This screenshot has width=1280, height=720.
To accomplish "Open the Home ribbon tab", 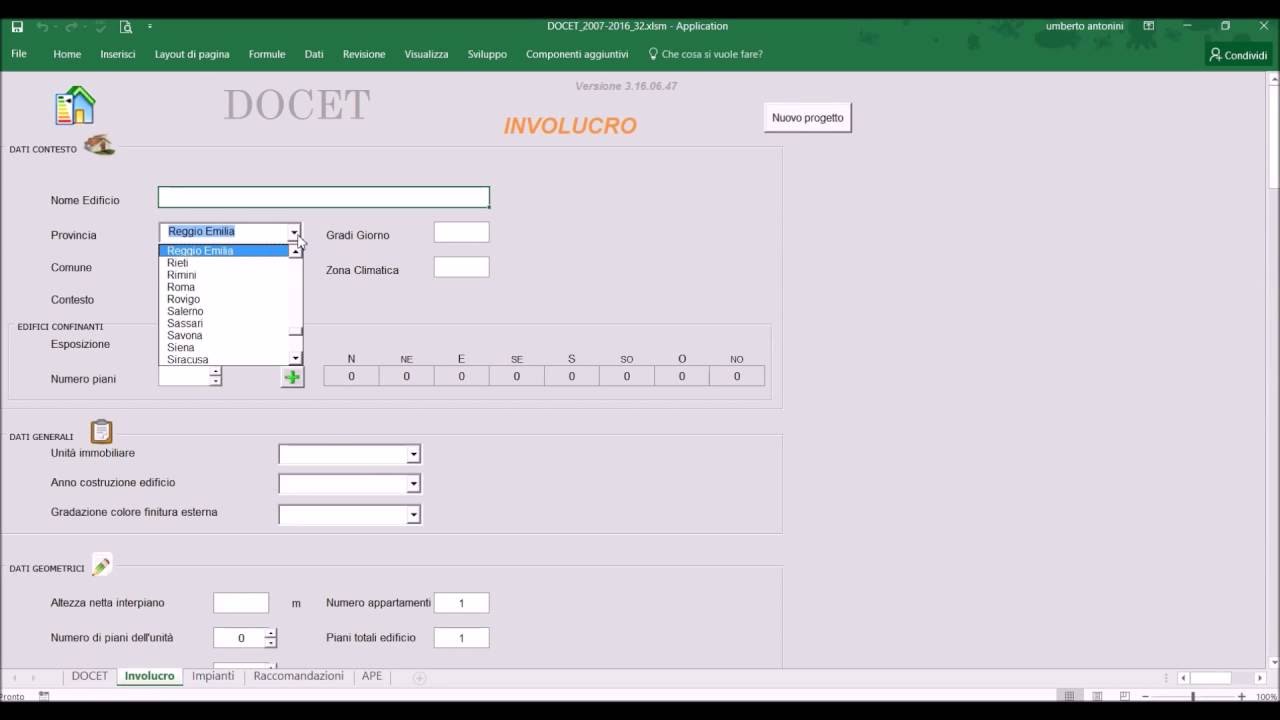I will (67, 54).
